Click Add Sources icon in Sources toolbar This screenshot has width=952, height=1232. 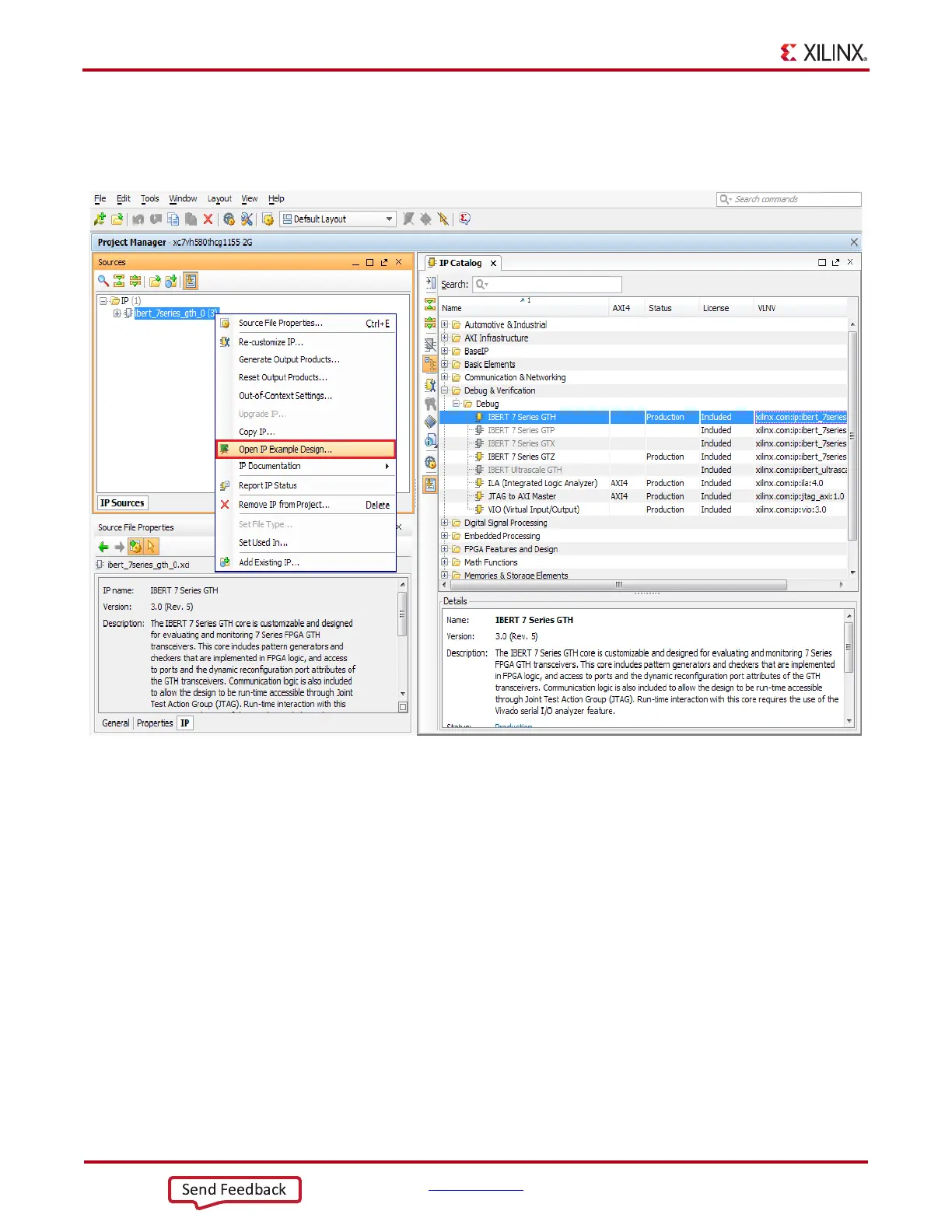click(x=170, y=281)
